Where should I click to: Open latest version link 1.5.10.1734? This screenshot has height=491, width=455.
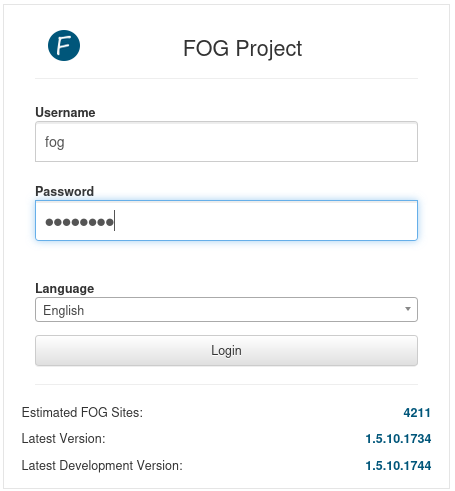pos(398,439)
